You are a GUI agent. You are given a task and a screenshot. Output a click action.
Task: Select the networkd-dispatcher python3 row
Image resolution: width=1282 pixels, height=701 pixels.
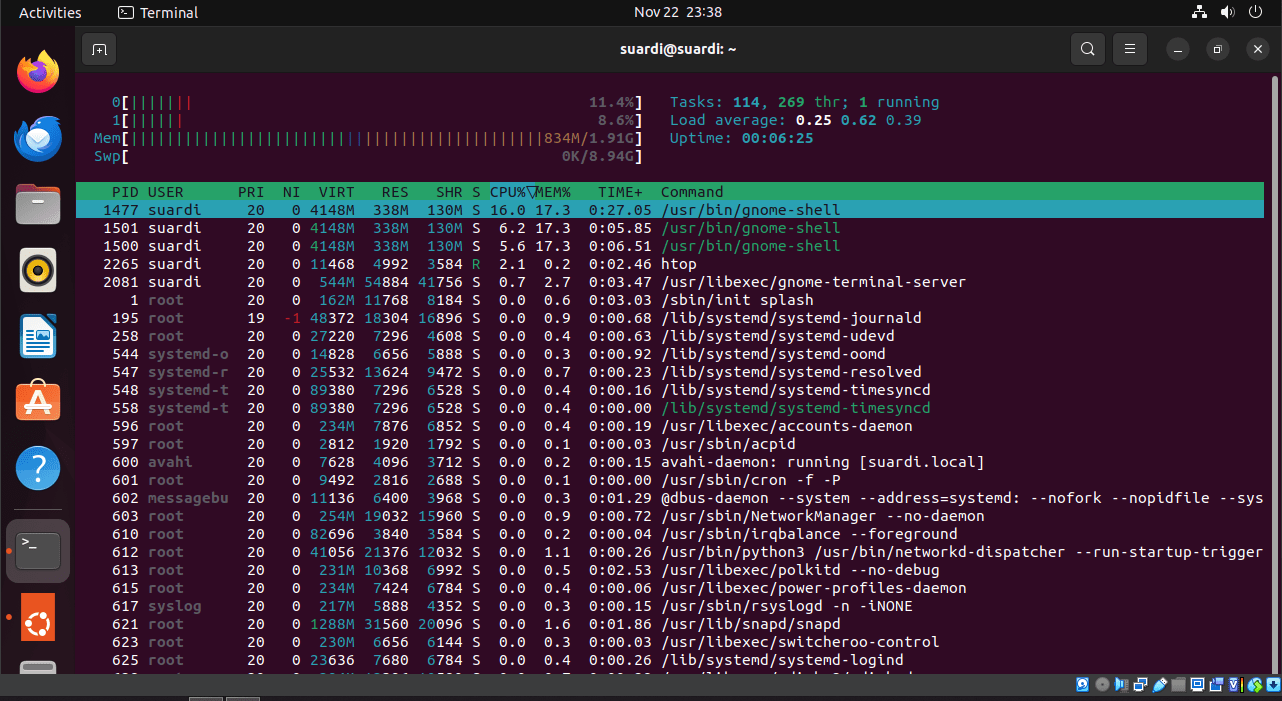tap(670, 552)
